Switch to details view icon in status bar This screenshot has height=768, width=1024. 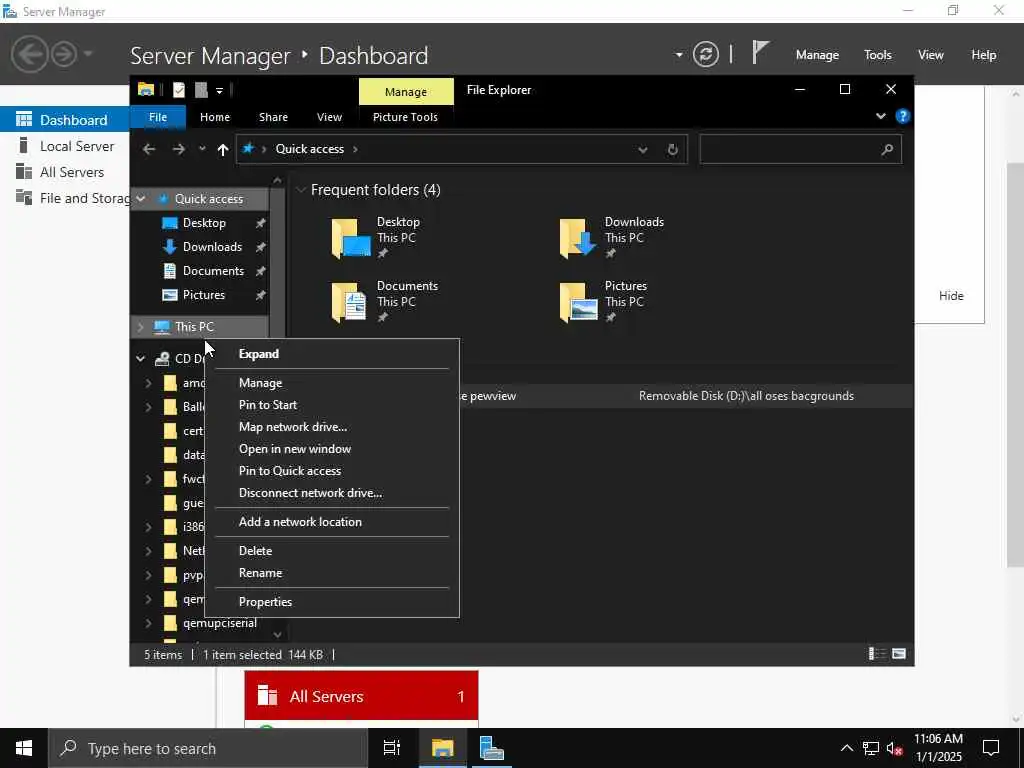[x=877, y=654]
